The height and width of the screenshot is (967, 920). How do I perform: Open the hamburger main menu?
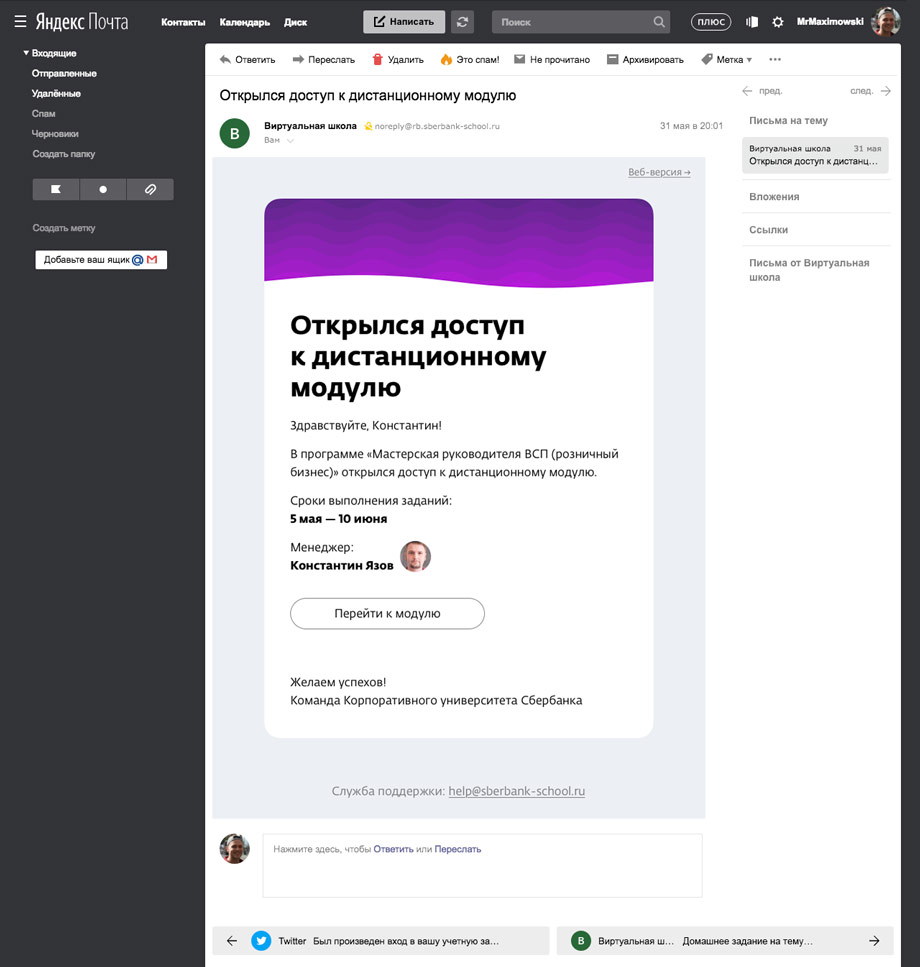[x=20, y=21]
